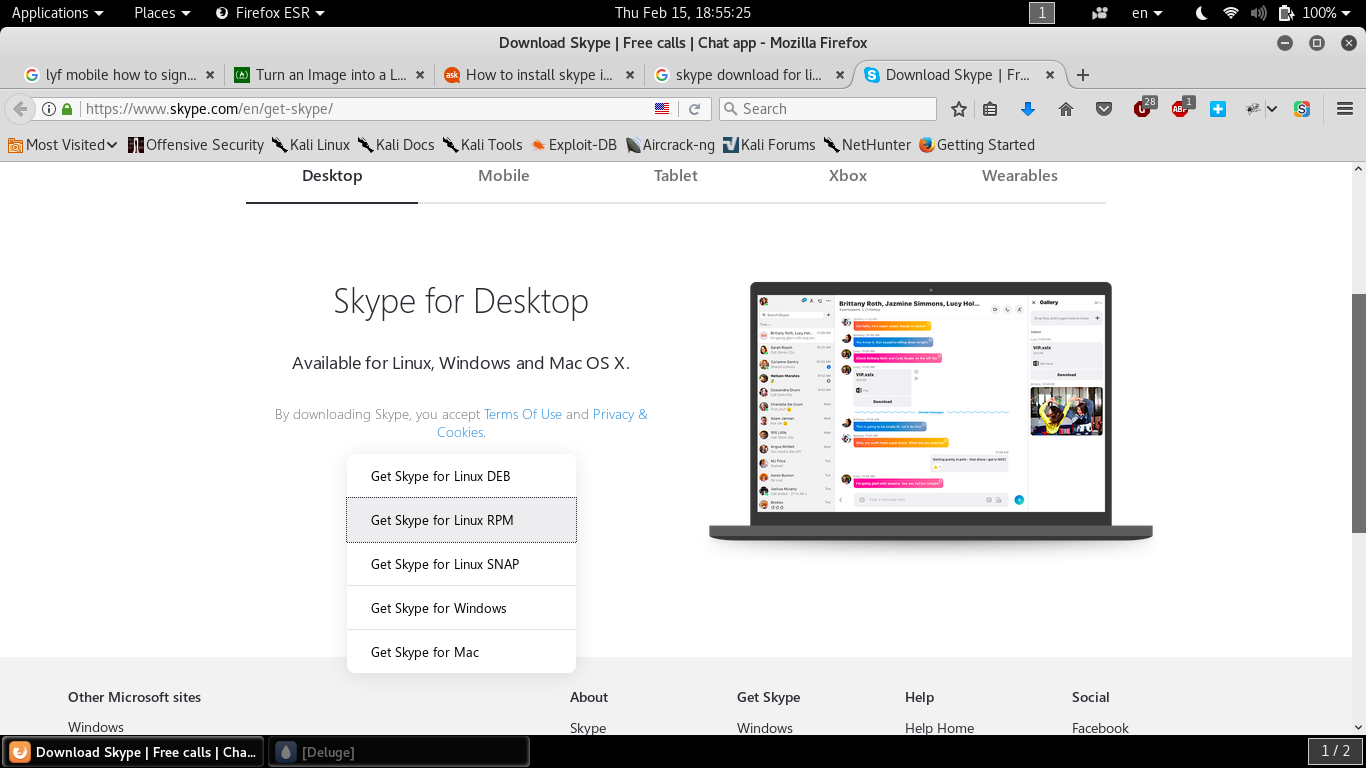Image resolution: width=1366 pixels, height=768 pixels.
Task: Open the Firefox ESR app menu
Action: [270, 13]
